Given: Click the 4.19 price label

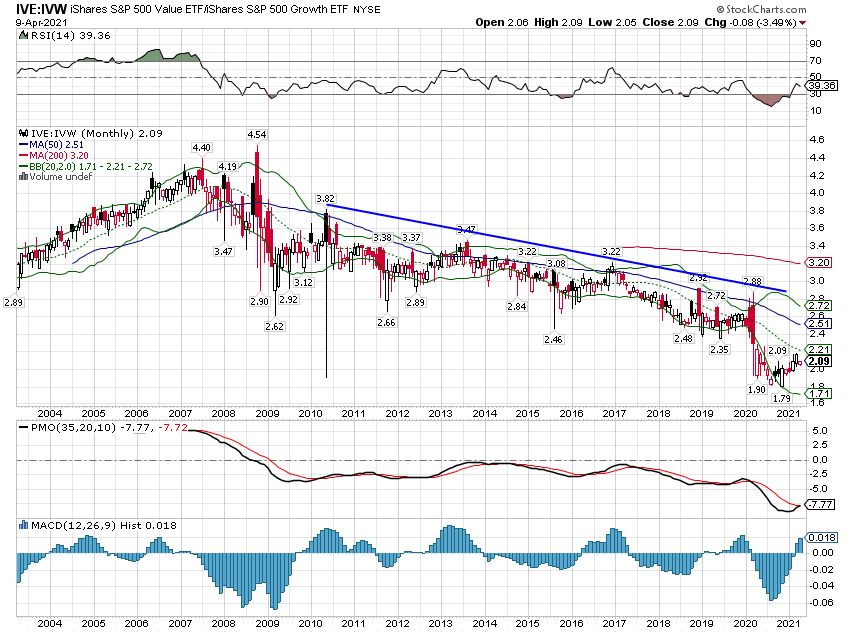Looking at the screenshot, I should click(228, 166).
